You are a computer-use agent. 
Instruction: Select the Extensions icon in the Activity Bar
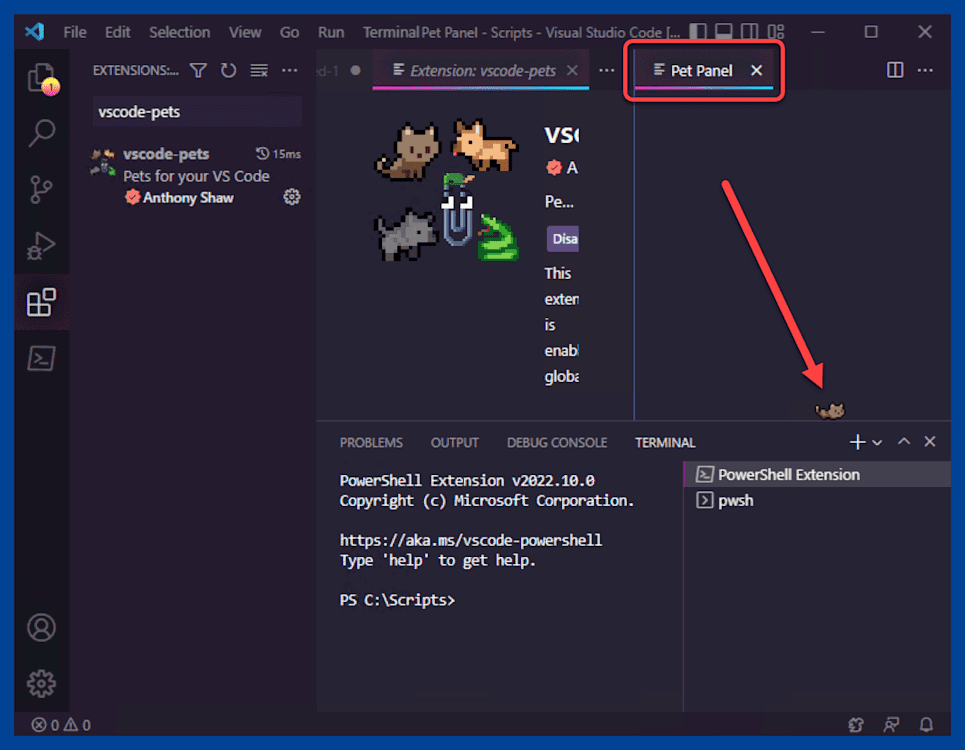coord(41,302)
